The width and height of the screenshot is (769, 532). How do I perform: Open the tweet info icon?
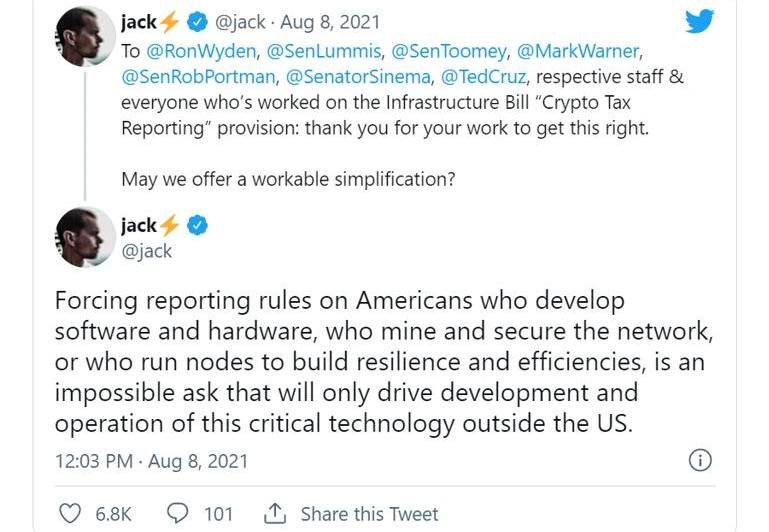click(701, 461)
